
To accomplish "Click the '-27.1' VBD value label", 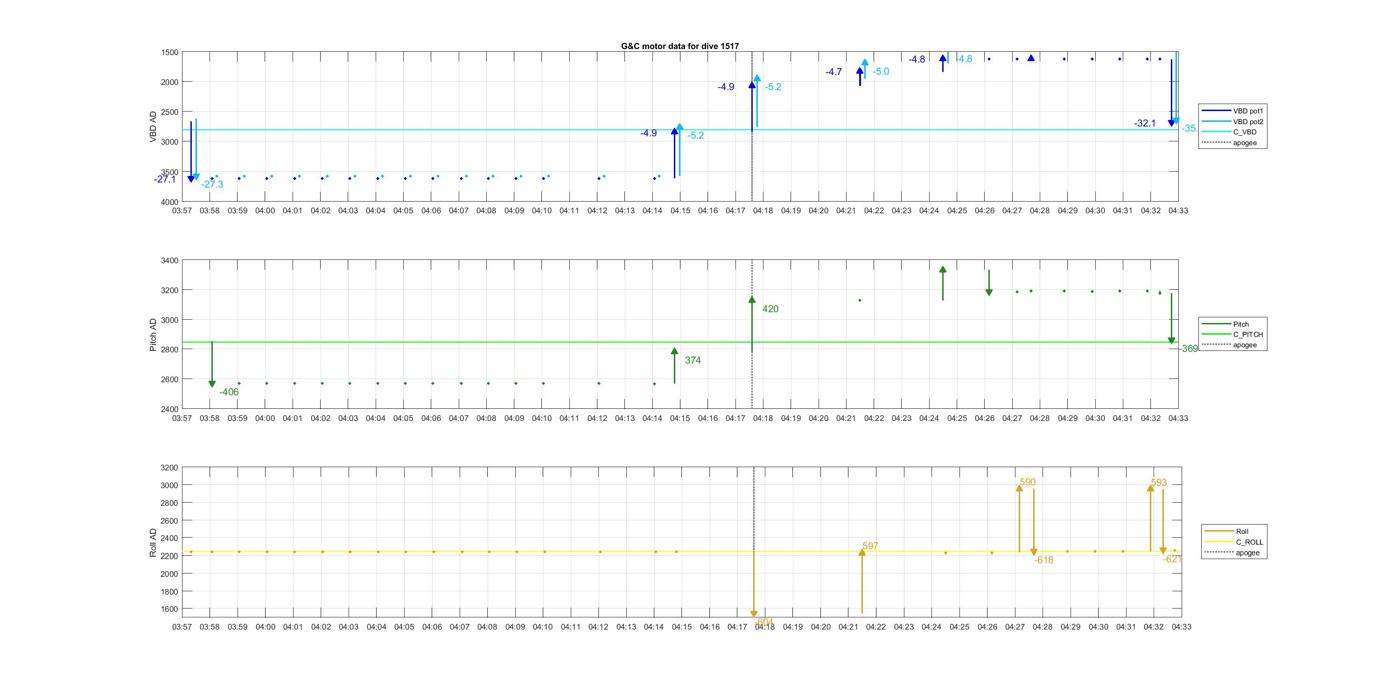I will coord(165,180).
